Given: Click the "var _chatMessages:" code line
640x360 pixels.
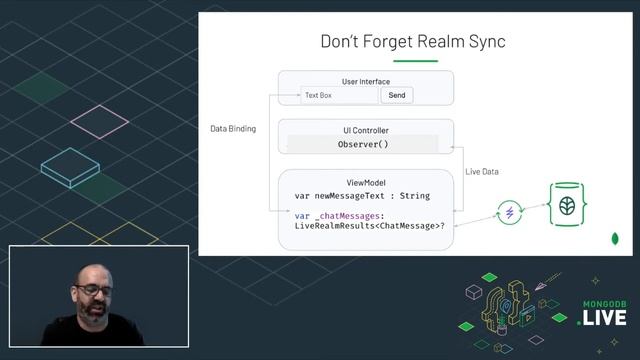Looking at the screenshot, I should [x=340, y=216].
